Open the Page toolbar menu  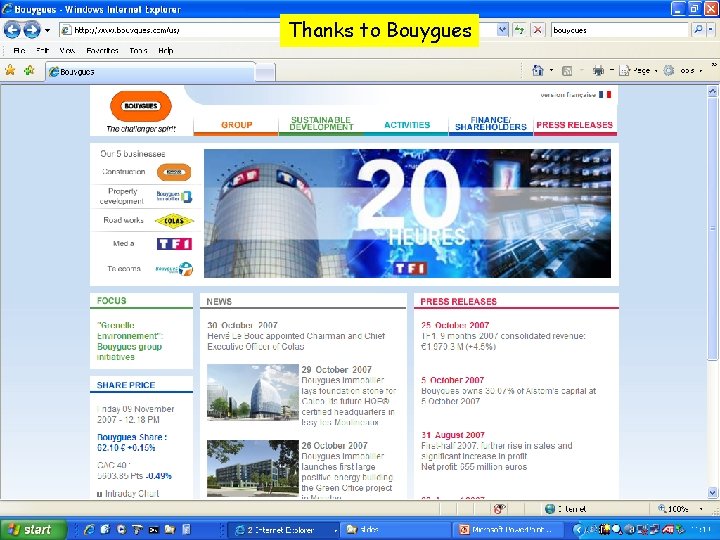(x=638, y=71)
